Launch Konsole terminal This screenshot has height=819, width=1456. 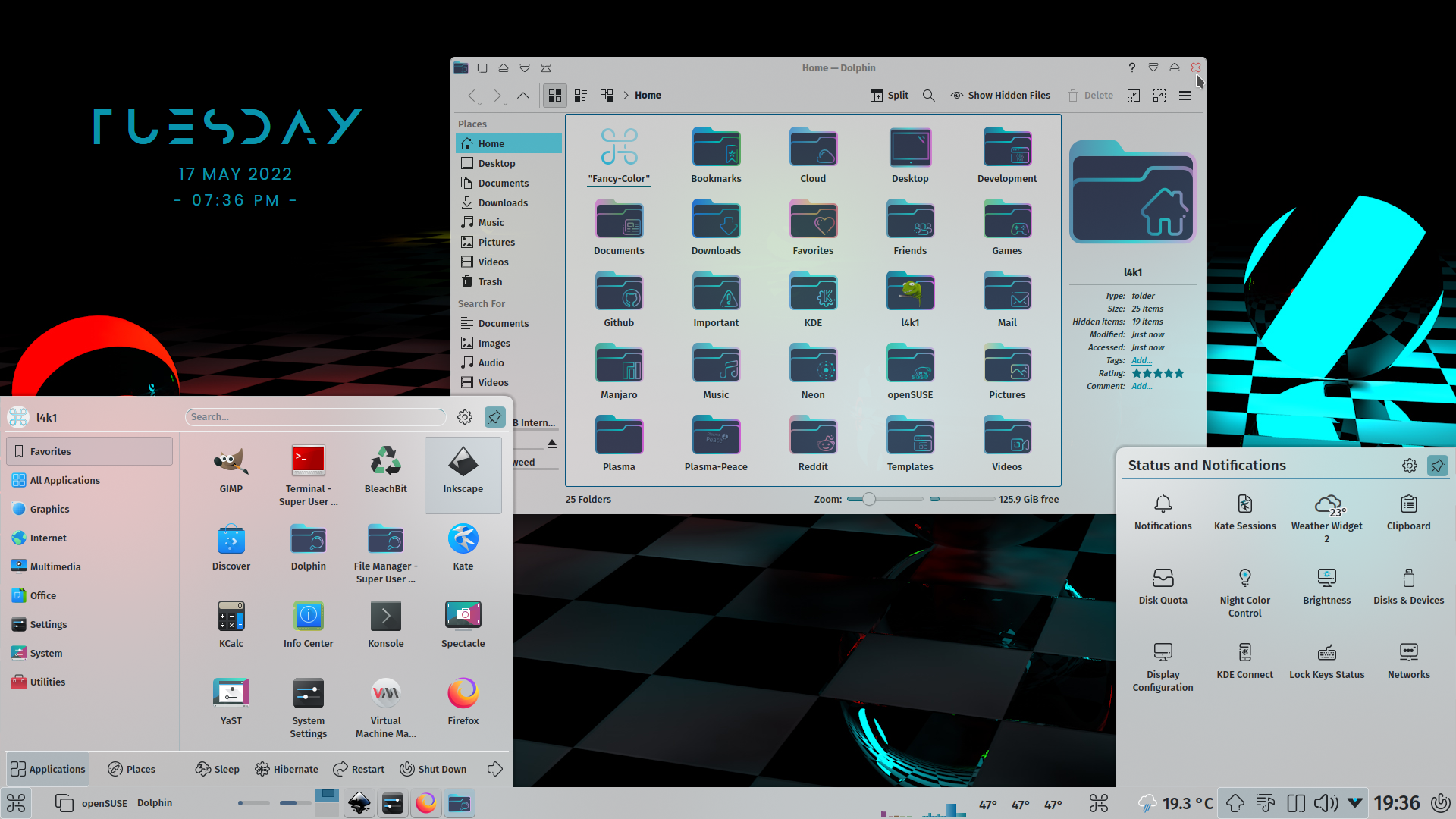click(386, 625)
